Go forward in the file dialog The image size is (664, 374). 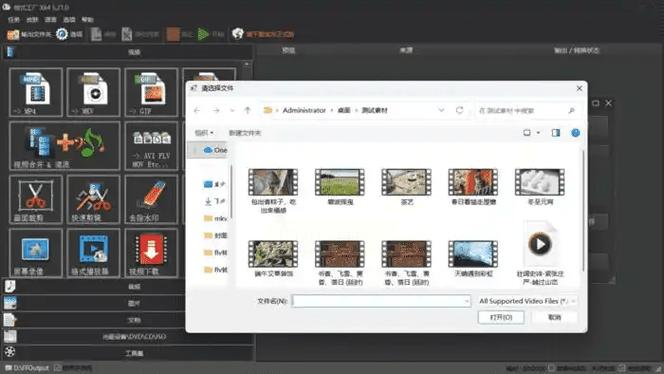pyautogui.click(x=216, y=111)
